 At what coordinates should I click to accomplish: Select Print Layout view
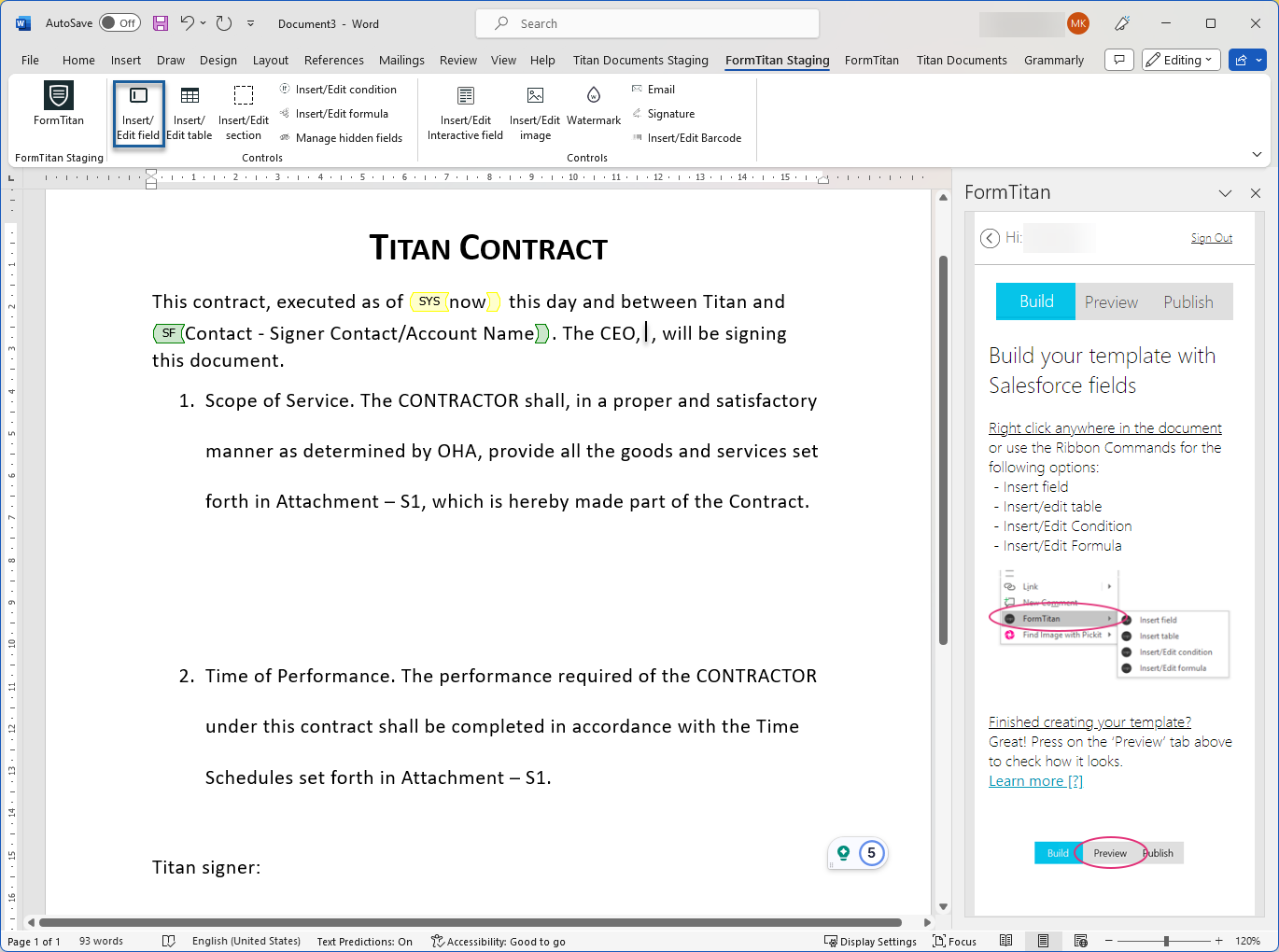[x=1043, y=941]
